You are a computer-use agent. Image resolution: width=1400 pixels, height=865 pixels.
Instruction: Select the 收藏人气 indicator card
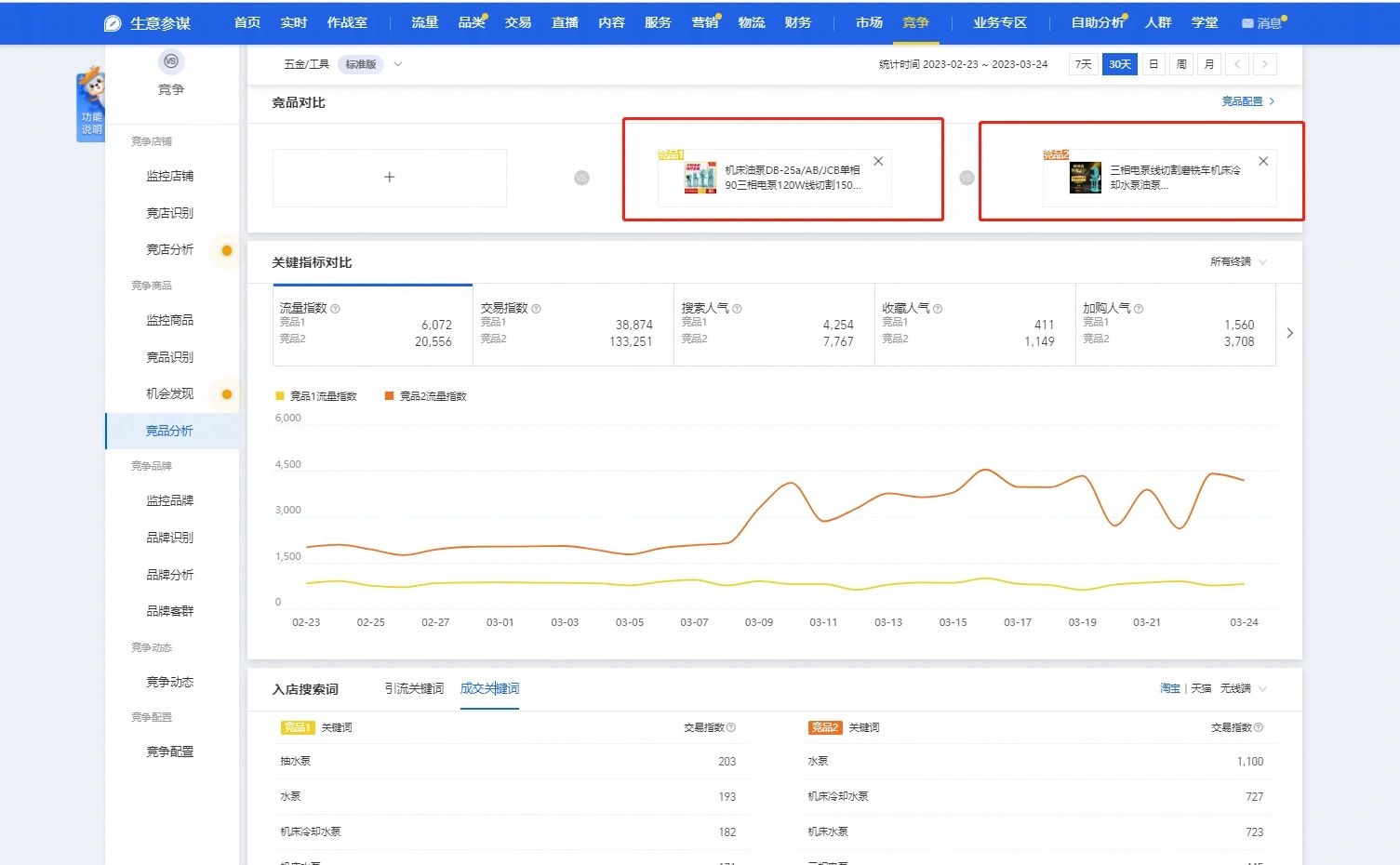975,325
